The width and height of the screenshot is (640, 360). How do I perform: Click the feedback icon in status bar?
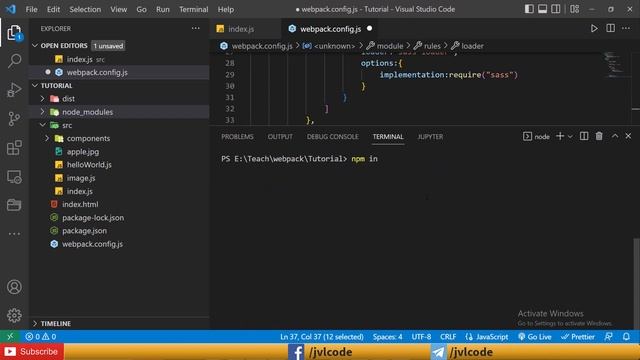tap(608, 337)
